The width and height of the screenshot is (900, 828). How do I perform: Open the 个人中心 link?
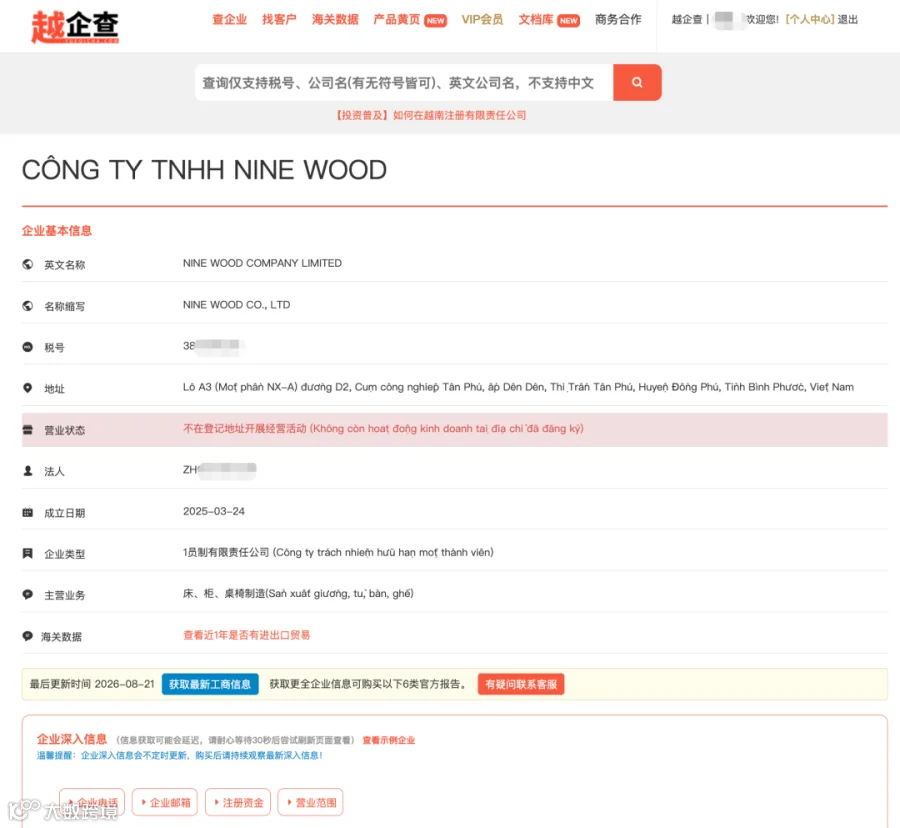click(x=809, y=20)
